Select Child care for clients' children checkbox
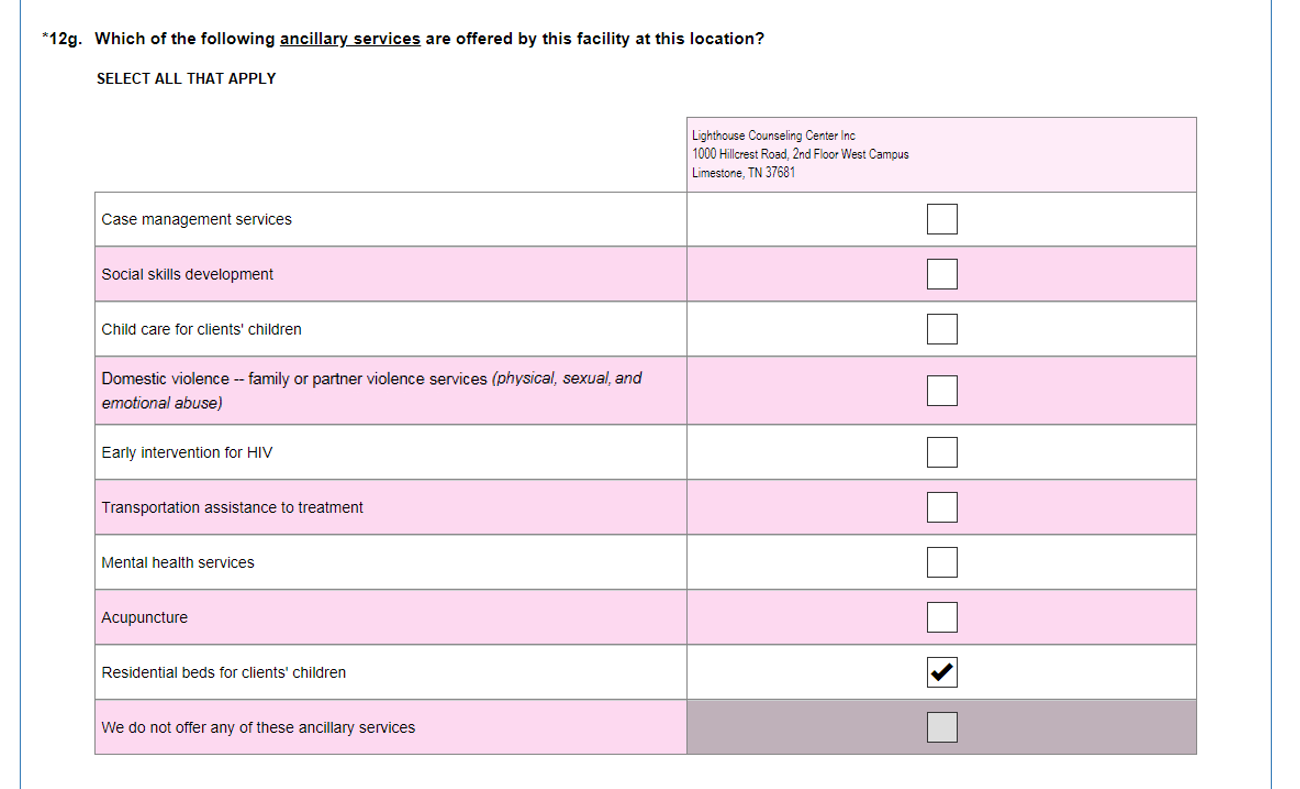This screenshot has width=1300, height=789. (942, 328)
